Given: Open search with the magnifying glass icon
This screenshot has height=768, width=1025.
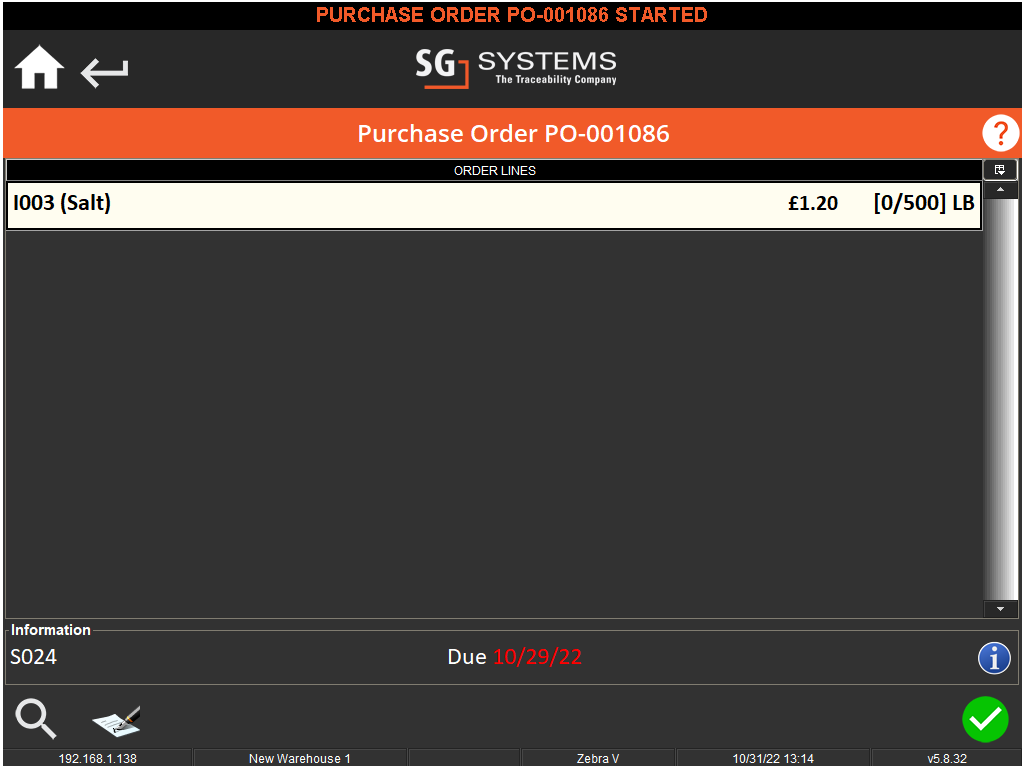Looking at the screenshot, I should click(36, 719).
